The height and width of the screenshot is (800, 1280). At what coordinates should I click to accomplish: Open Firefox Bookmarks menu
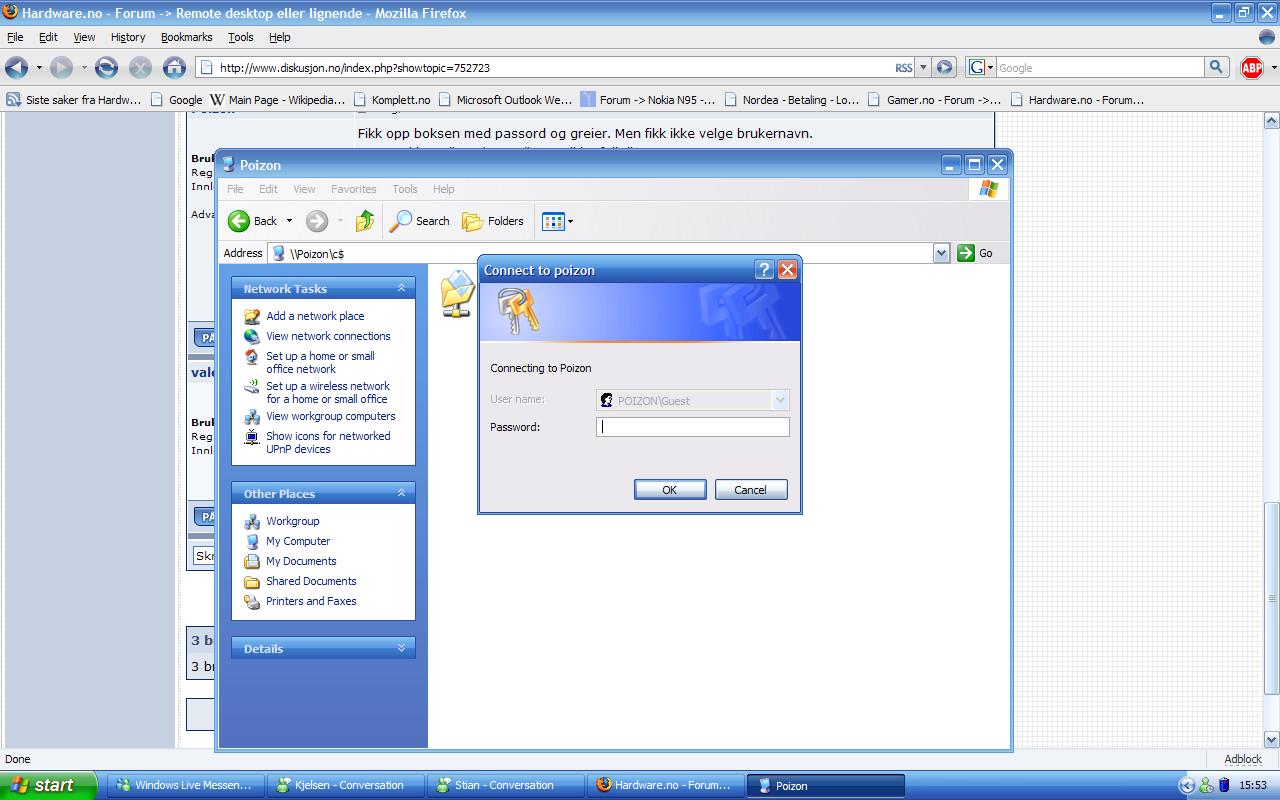pos(187,37)
